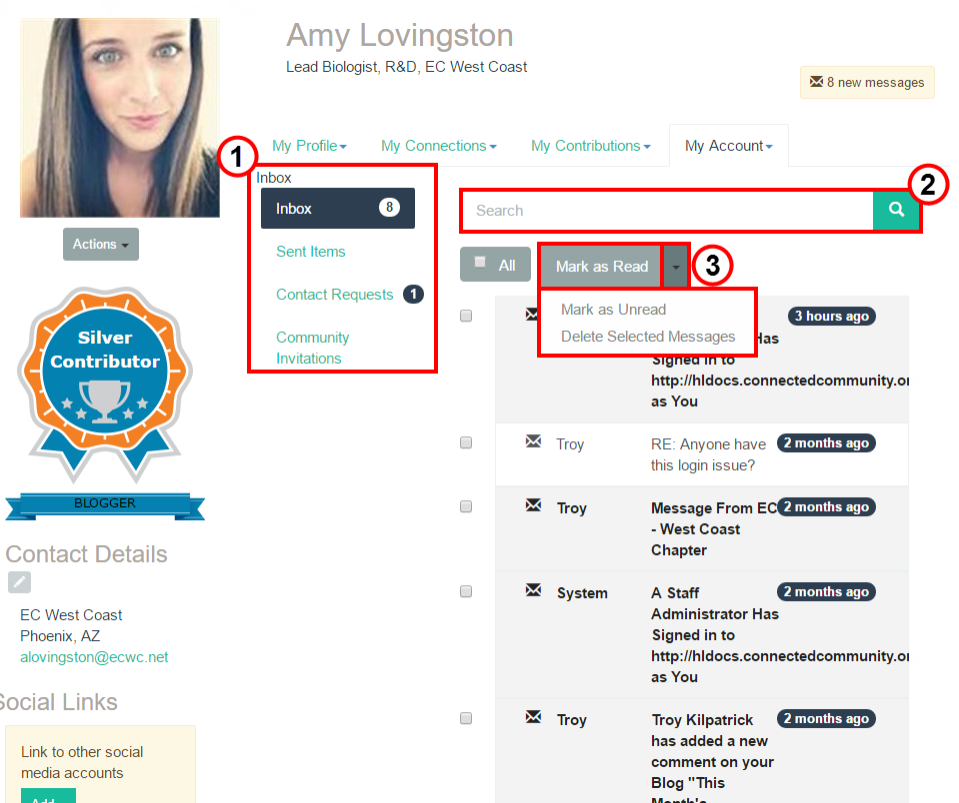Go to Sent Items
This screenshot has width=959, height=803.
(x=311, y=251)
